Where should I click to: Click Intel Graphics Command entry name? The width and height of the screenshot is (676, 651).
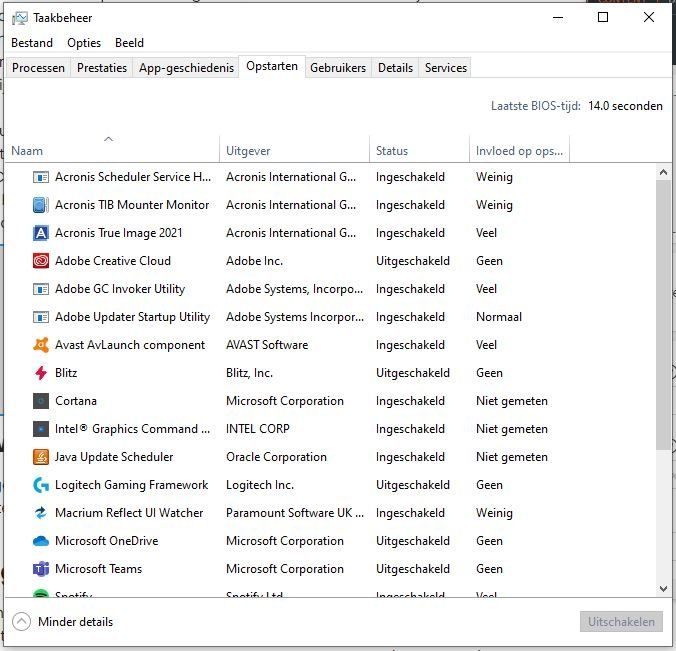(132, 429)
